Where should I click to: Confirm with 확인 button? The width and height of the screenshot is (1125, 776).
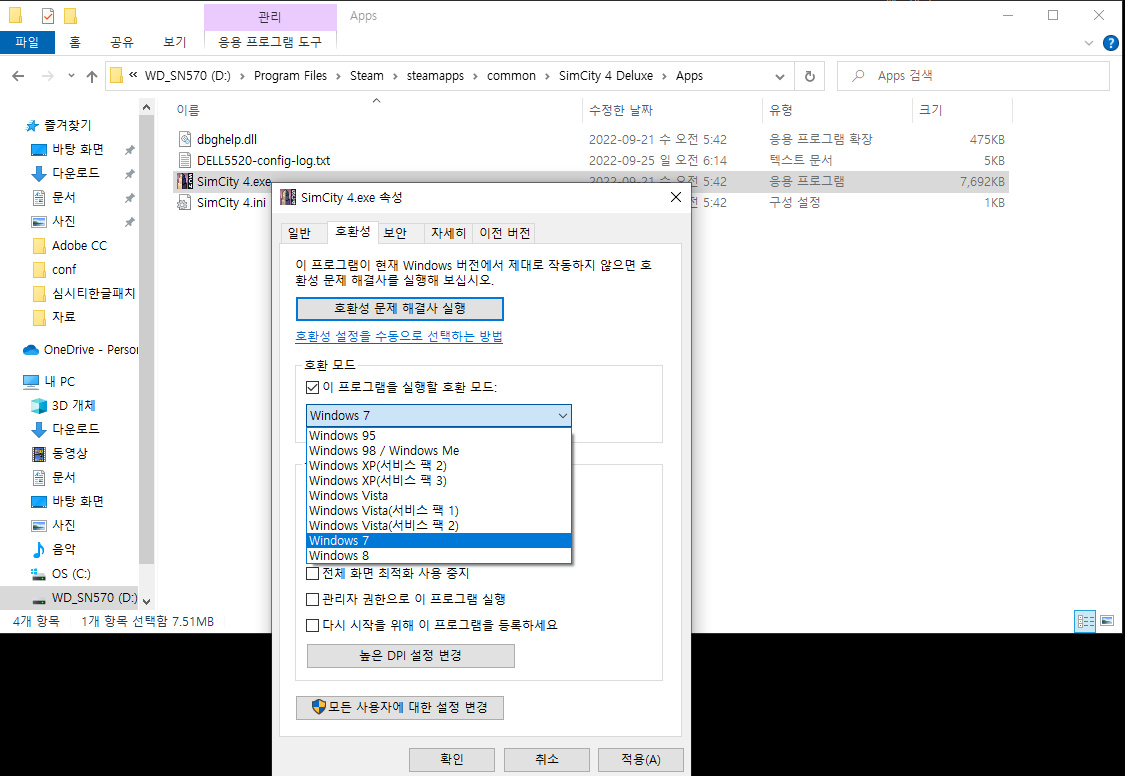click(452, 760)
